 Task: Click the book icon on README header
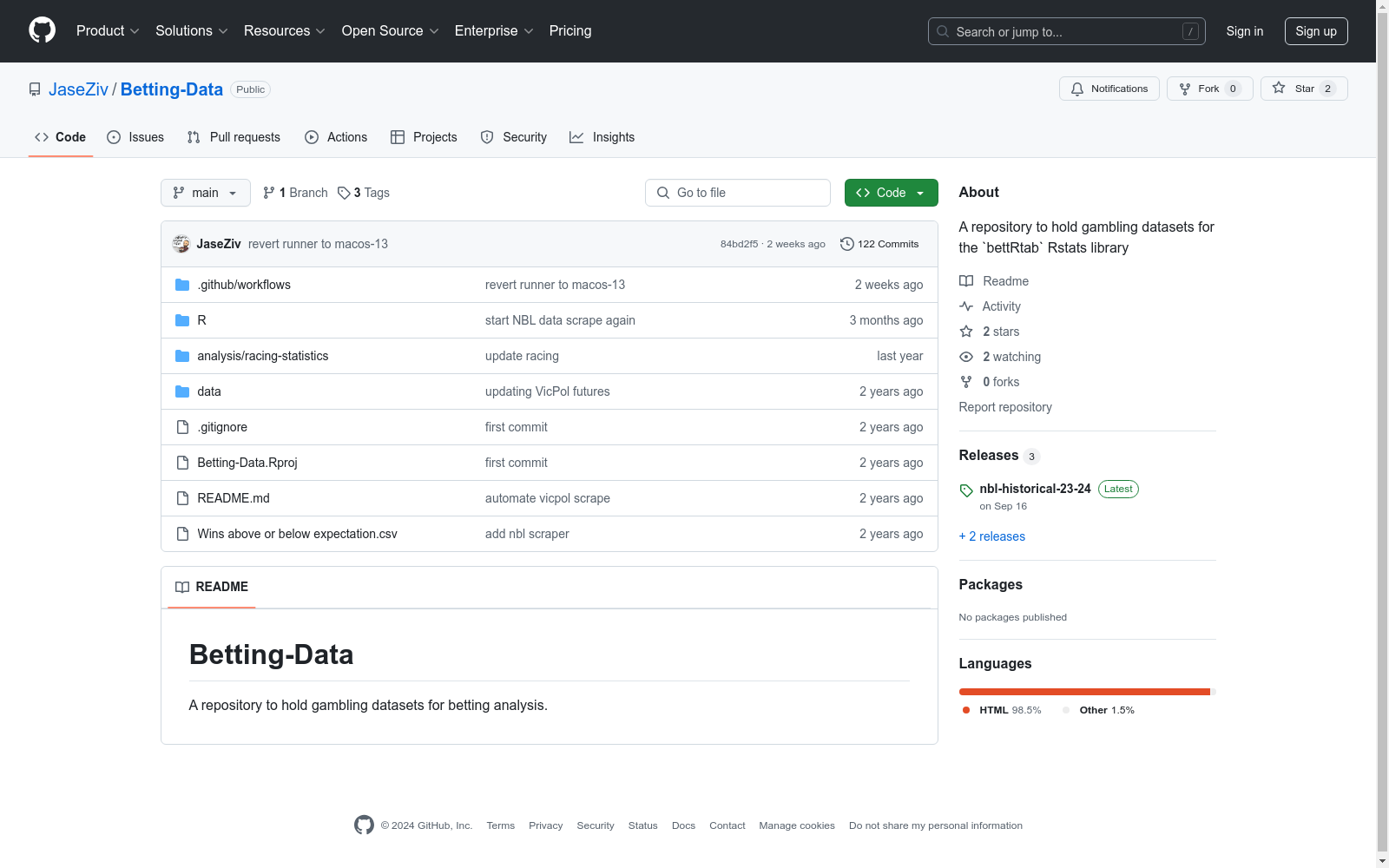point(182,588)
